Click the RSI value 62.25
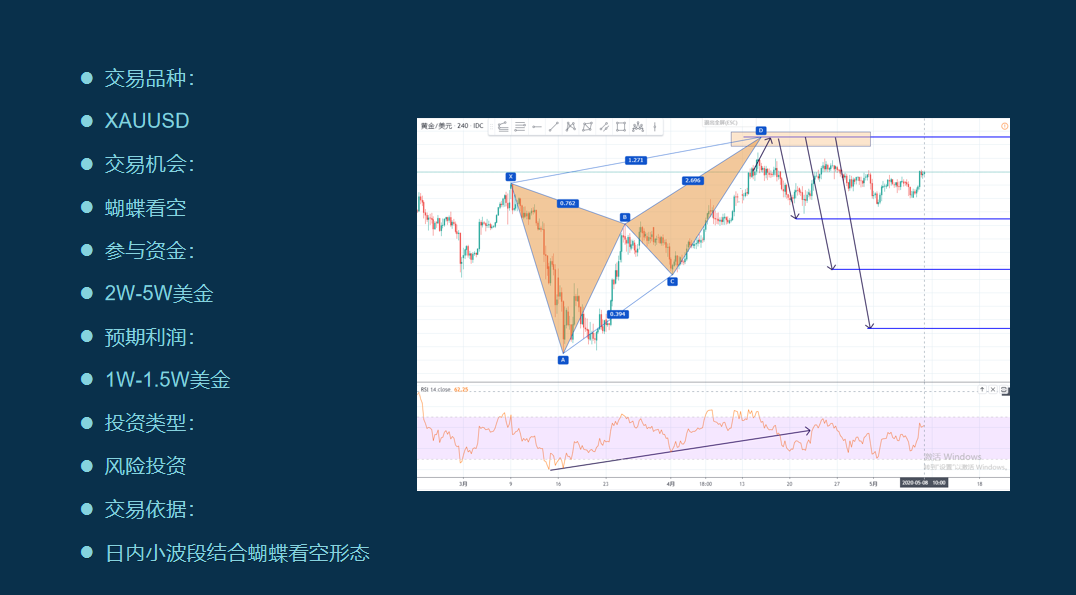 point(461,390)
